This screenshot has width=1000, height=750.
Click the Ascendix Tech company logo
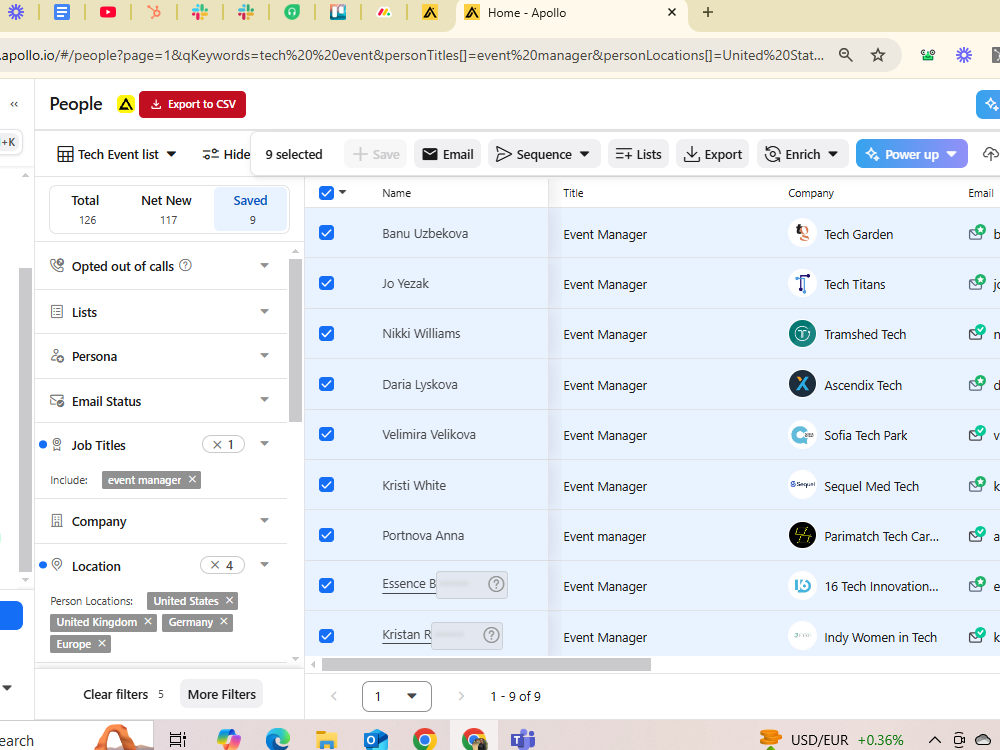pyautogui.click(x=802, y=385)
